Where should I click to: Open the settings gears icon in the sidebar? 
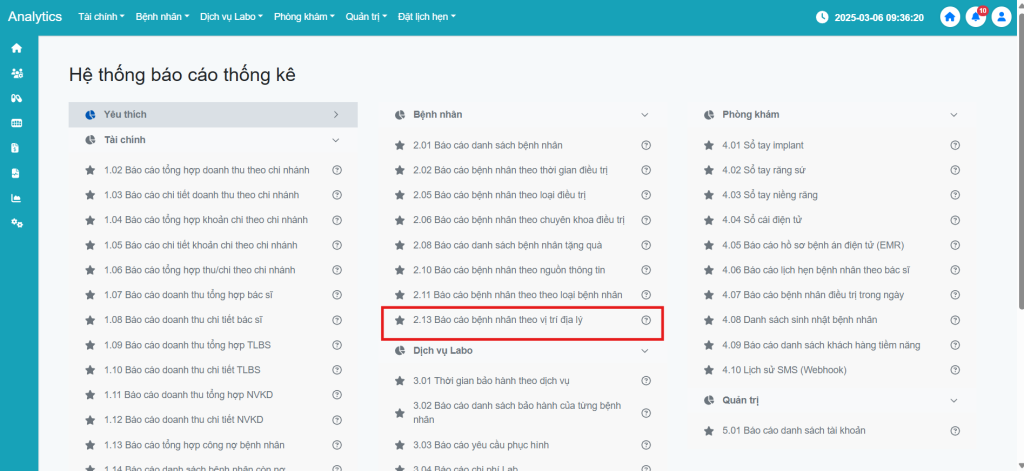point(16,223)
